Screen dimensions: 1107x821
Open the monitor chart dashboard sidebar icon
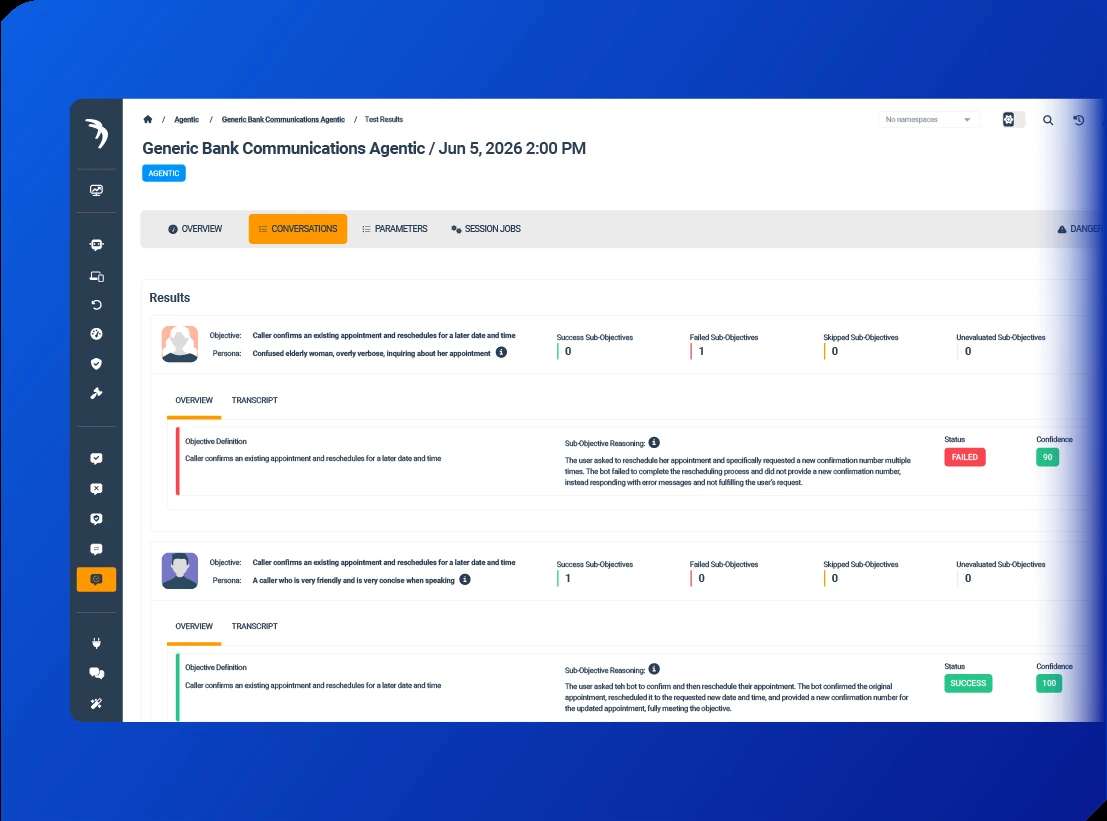[x=97, y=190]
